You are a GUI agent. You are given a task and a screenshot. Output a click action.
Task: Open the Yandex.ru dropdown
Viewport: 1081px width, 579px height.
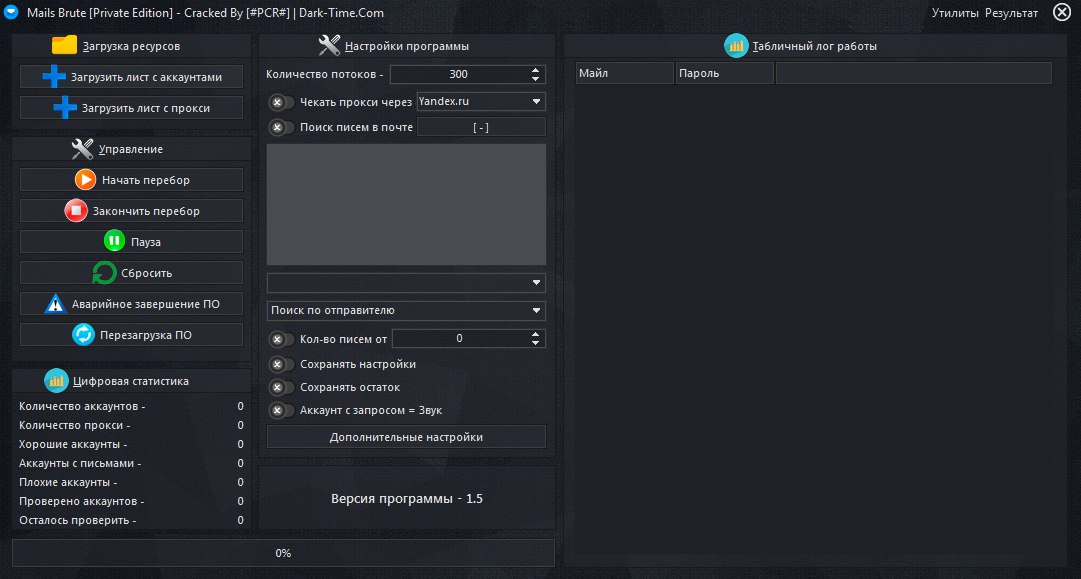coord(480,101)
